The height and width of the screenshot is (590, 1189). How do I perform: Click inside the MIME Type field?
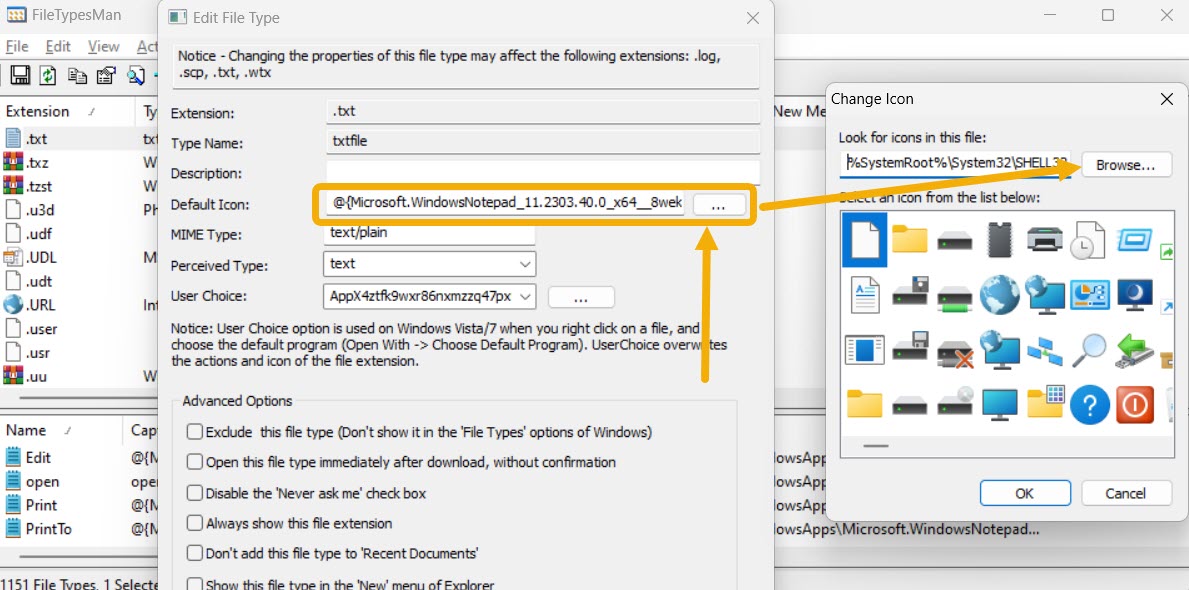click(x=430, y=233)
